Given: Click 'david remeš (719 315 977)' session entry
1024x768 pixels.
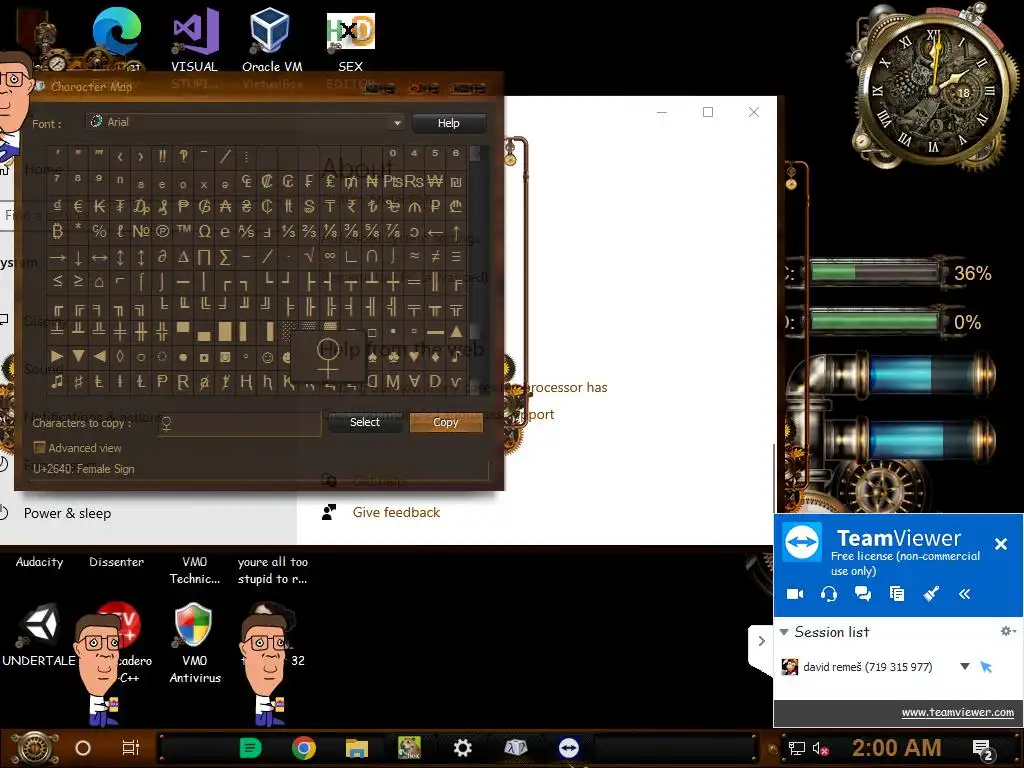Looking at the screenshot, I should [x=867, y=667].
